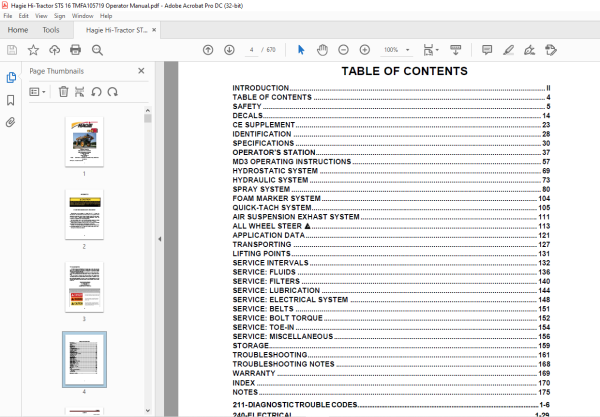Collapse the navigation pane arrow
The image size is (600, 417).
[160, 239]
